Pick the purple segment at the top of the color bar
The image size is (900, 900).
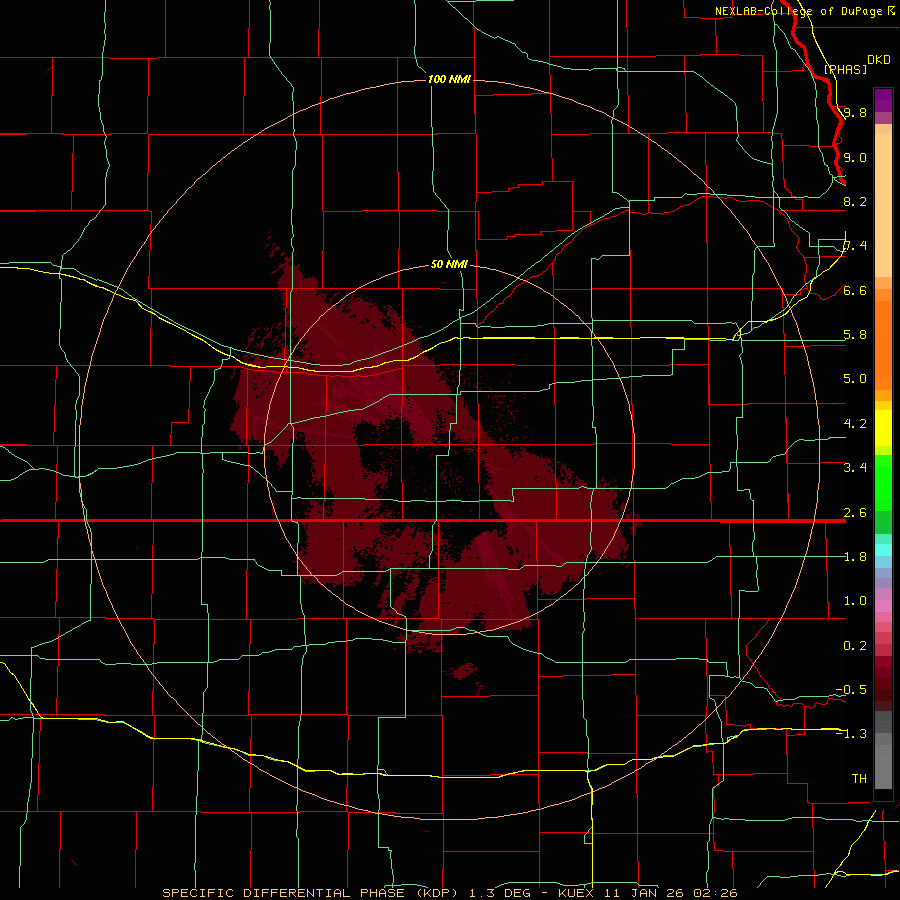[883, 100]
